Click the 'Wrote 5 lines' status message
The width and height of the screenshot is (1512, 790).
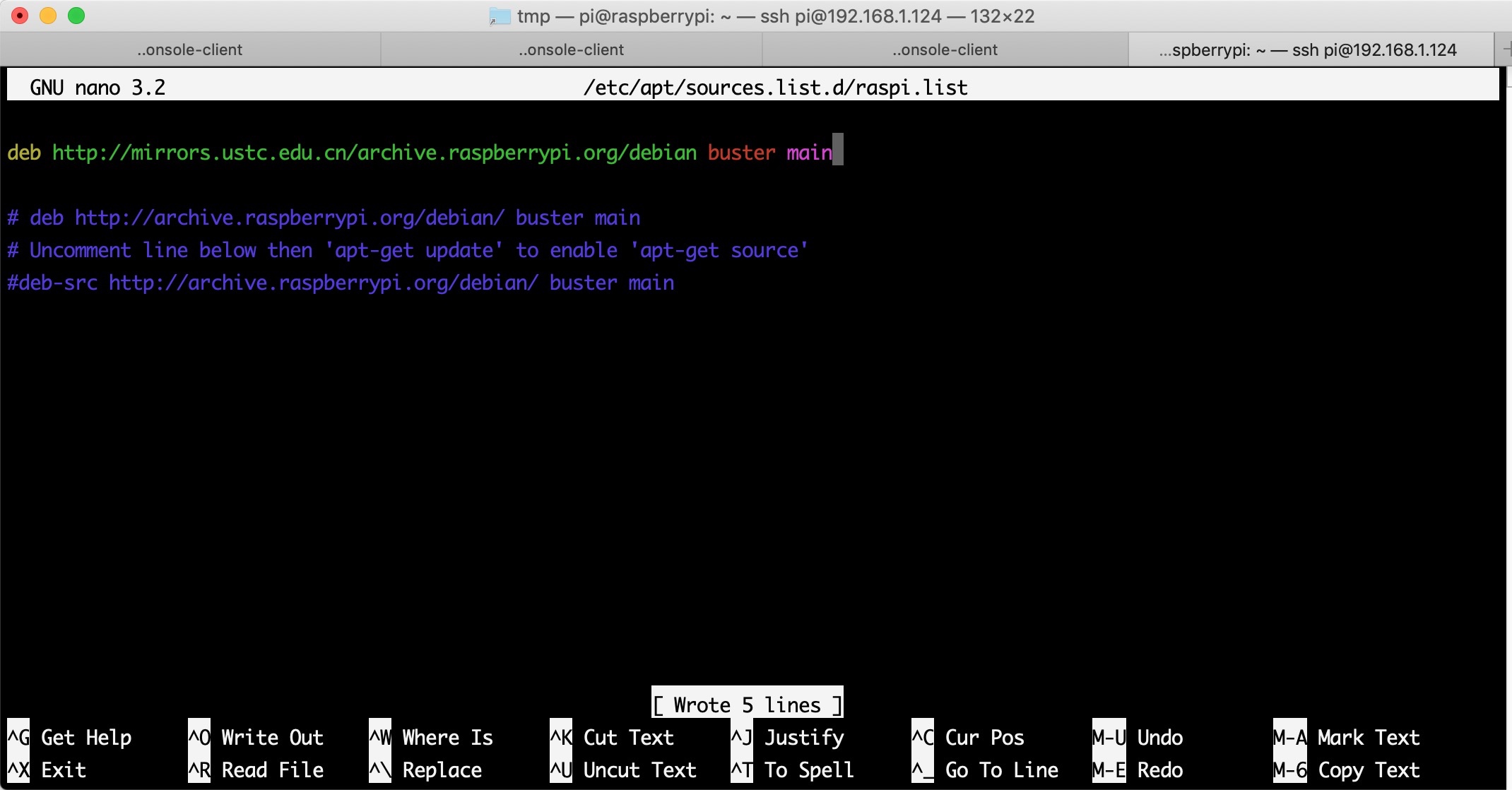(747, 704)
